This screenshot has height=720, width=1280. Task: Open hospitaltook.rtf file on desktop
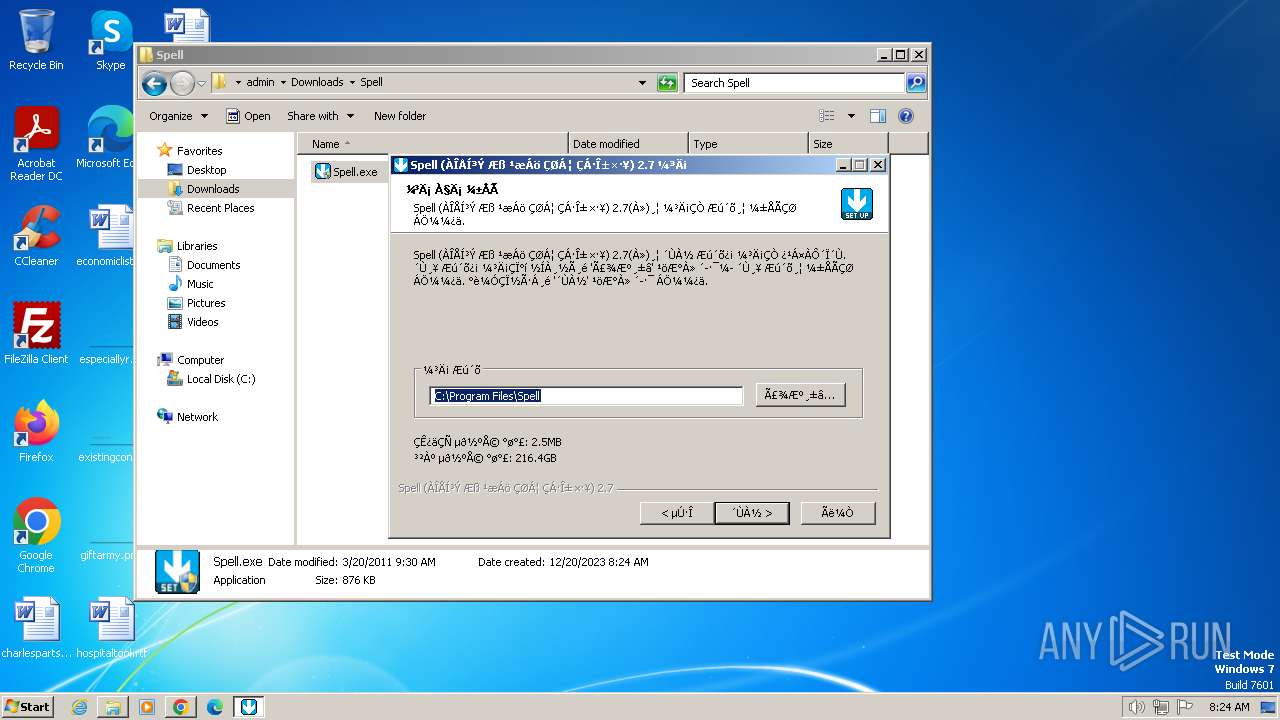click(110, 628)
